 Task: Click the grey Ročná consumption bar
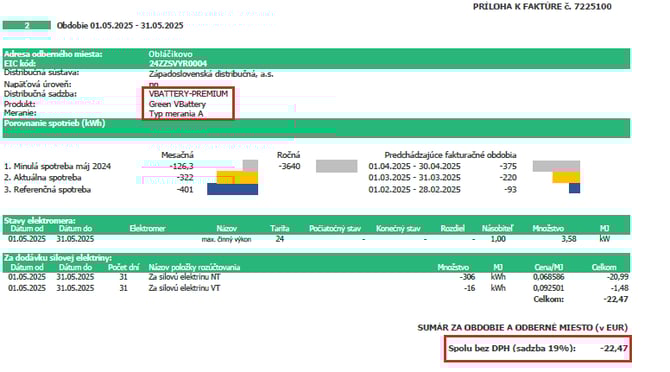point(337,166)
